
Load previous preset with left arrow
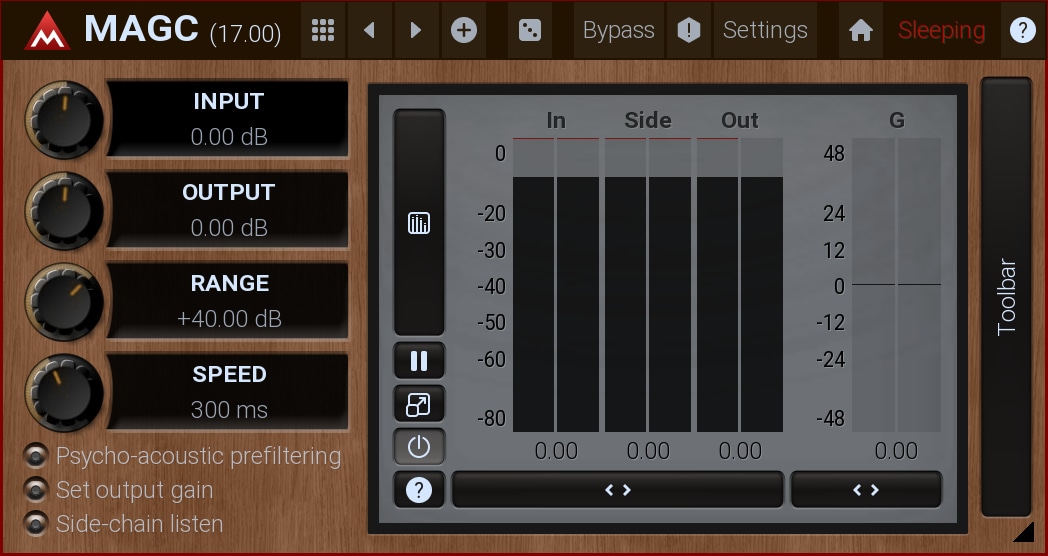[x=370, y=30]
